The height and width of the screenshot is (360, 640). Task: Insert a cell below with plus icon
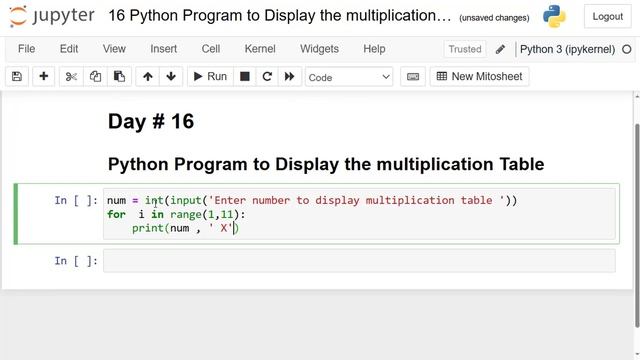43,76
